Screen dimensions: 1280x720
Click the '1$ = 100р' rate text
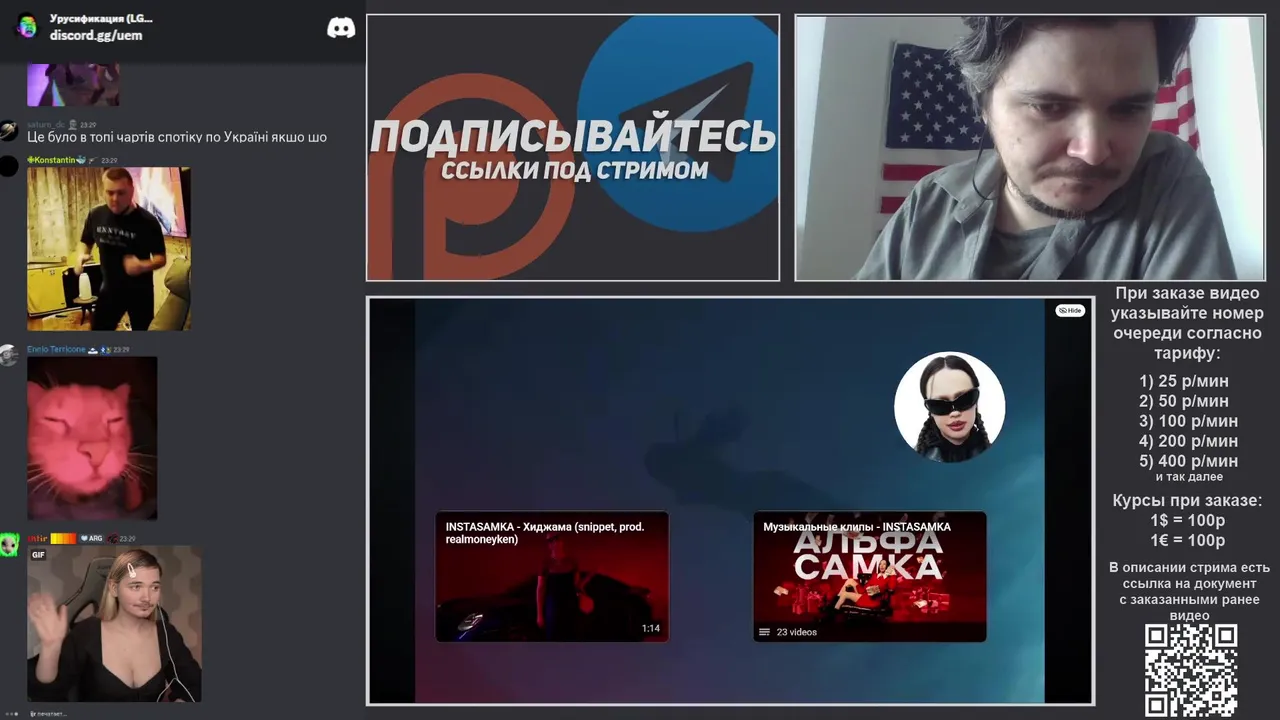(1188, 521)
